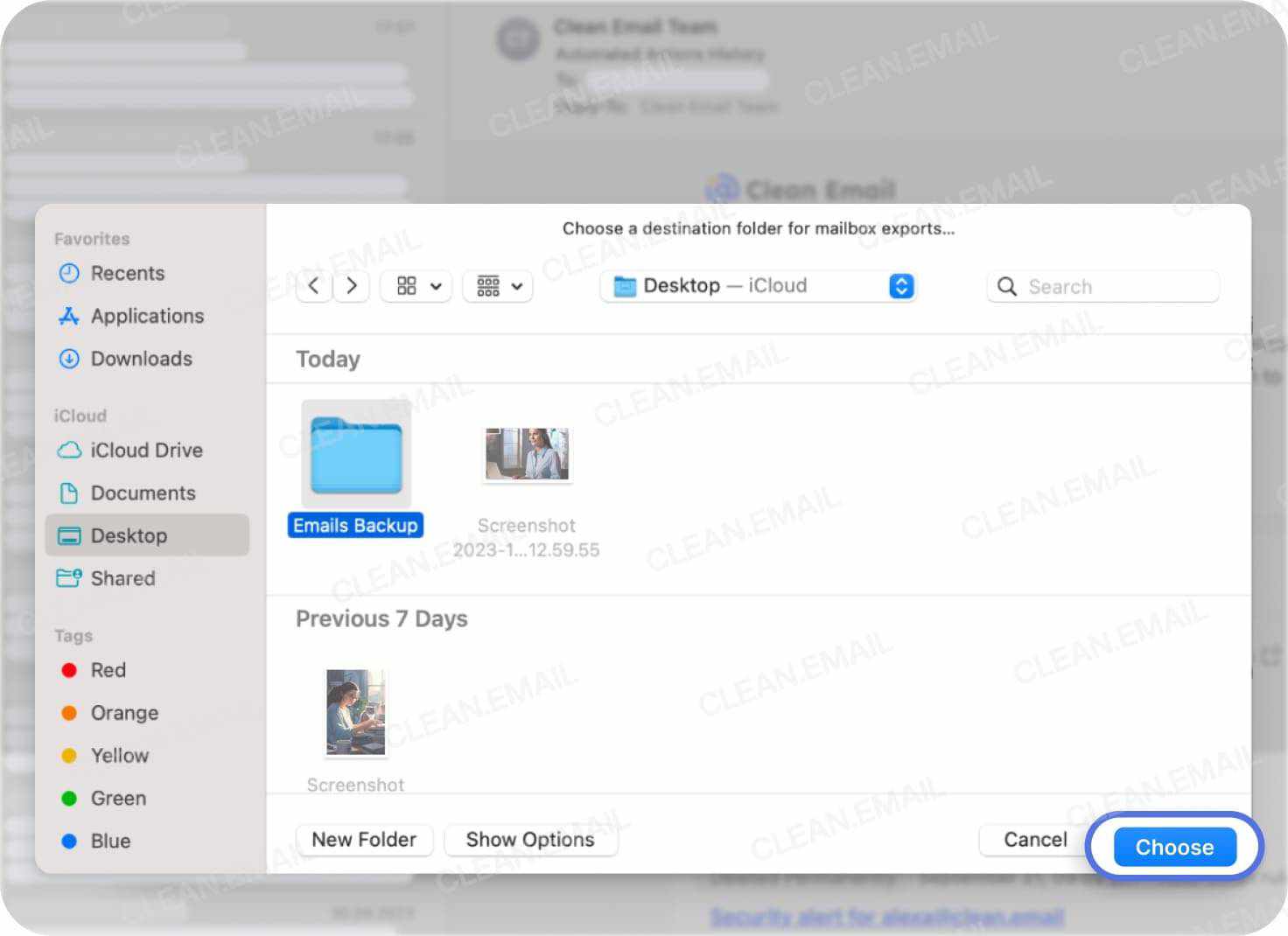Open the view options dropdown

[x=416, y=286]
